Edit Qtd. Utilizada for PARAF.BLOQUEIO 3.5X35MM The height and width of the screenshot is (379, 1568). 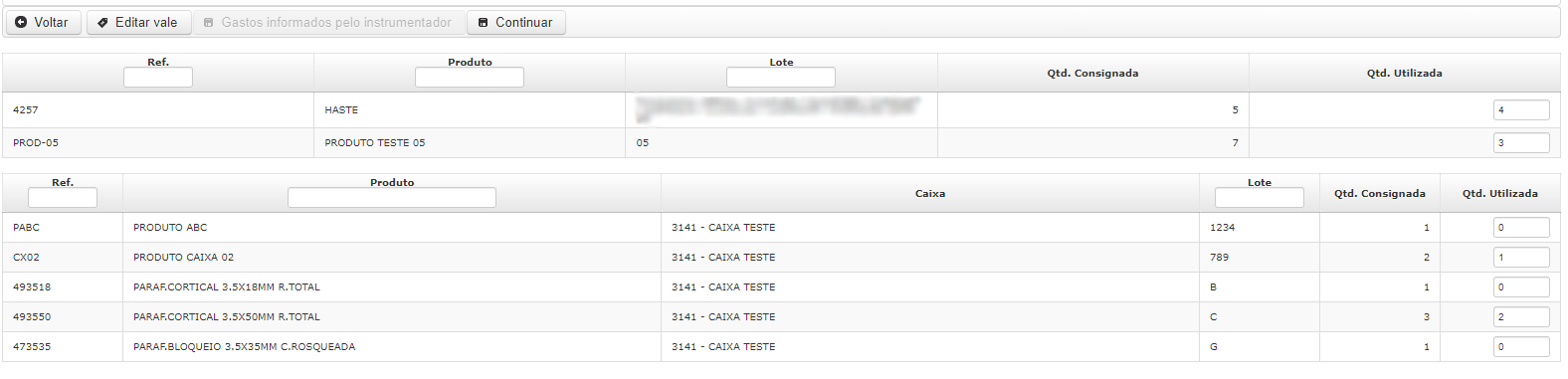(x=1521, y=347)
